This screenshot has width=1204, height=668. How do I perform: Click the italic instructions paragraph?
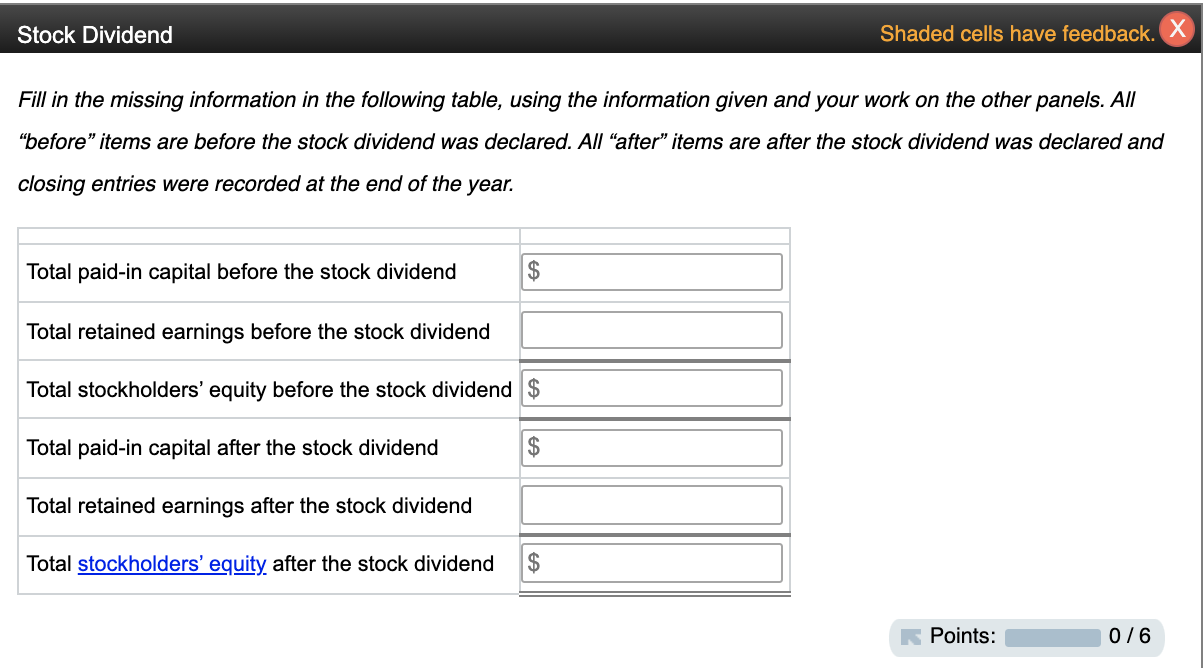pyautogui.click(x=590, y=141)
